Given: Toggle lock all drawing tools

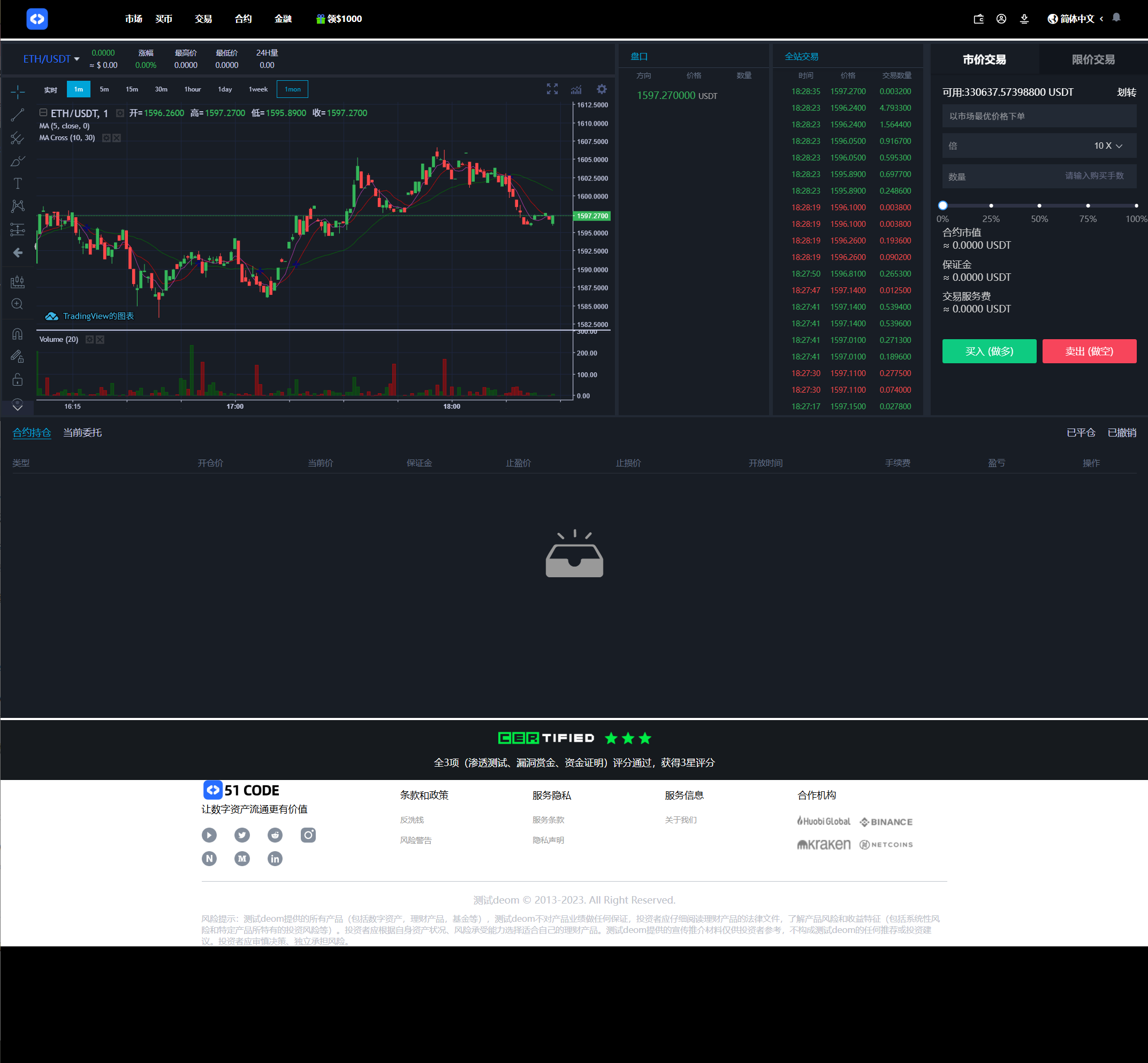Looking at the screenshot, I should point(17,380).
